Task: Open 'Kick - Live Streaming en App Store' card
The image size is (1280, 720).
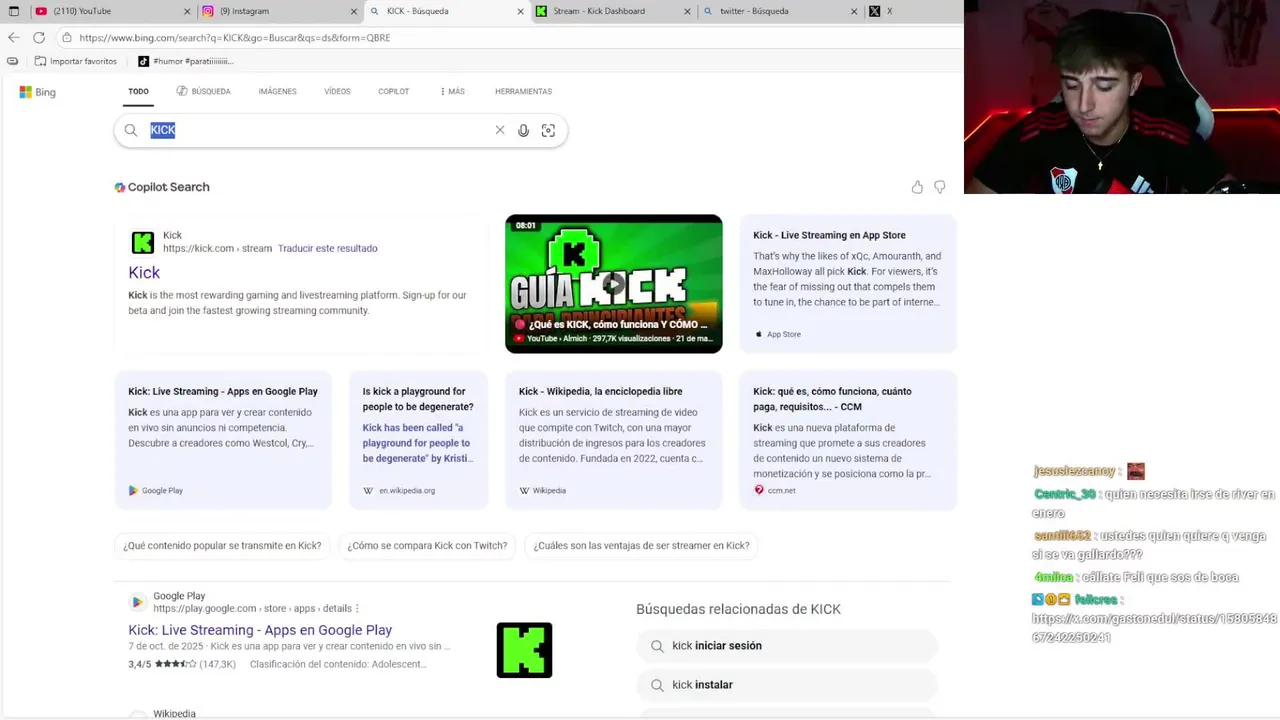Action: pos(848,284)
